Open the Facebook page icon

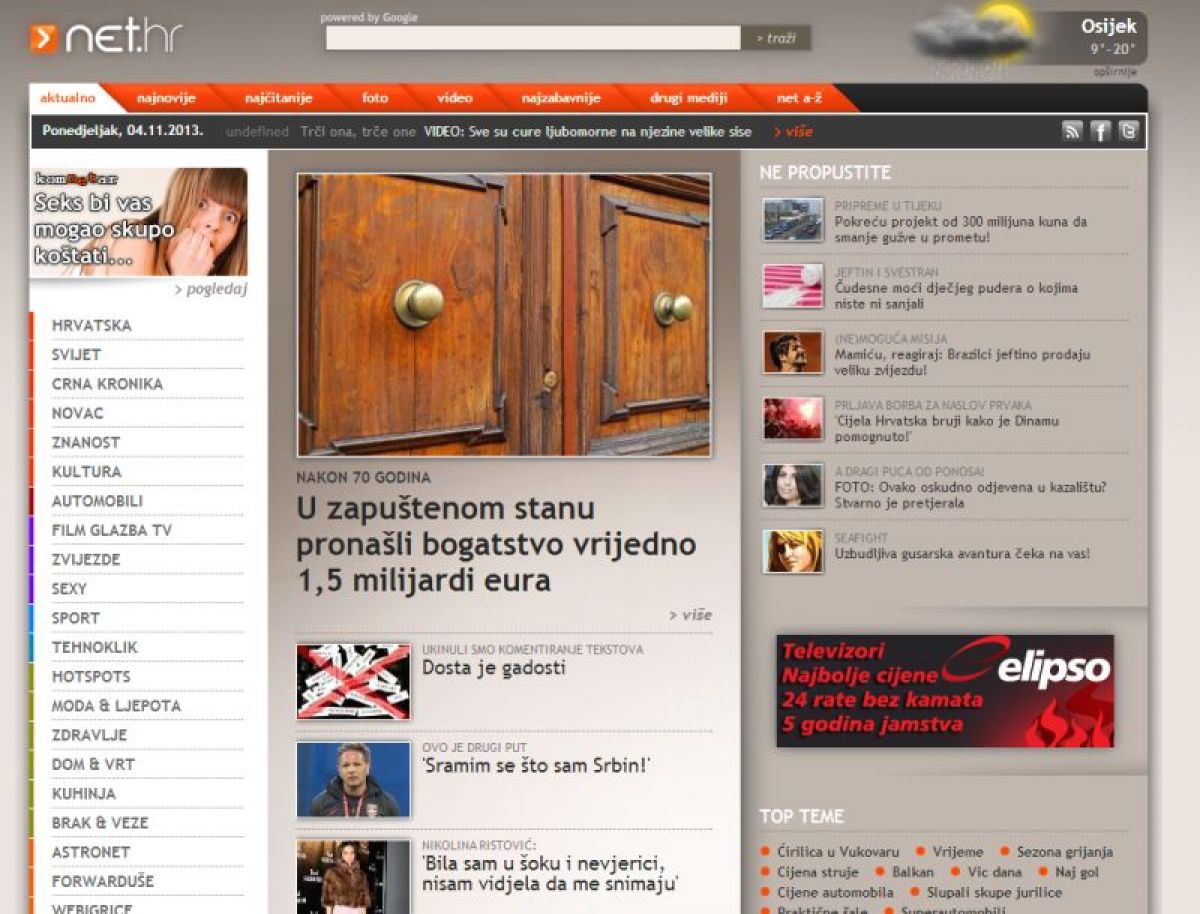(1100, 131)
